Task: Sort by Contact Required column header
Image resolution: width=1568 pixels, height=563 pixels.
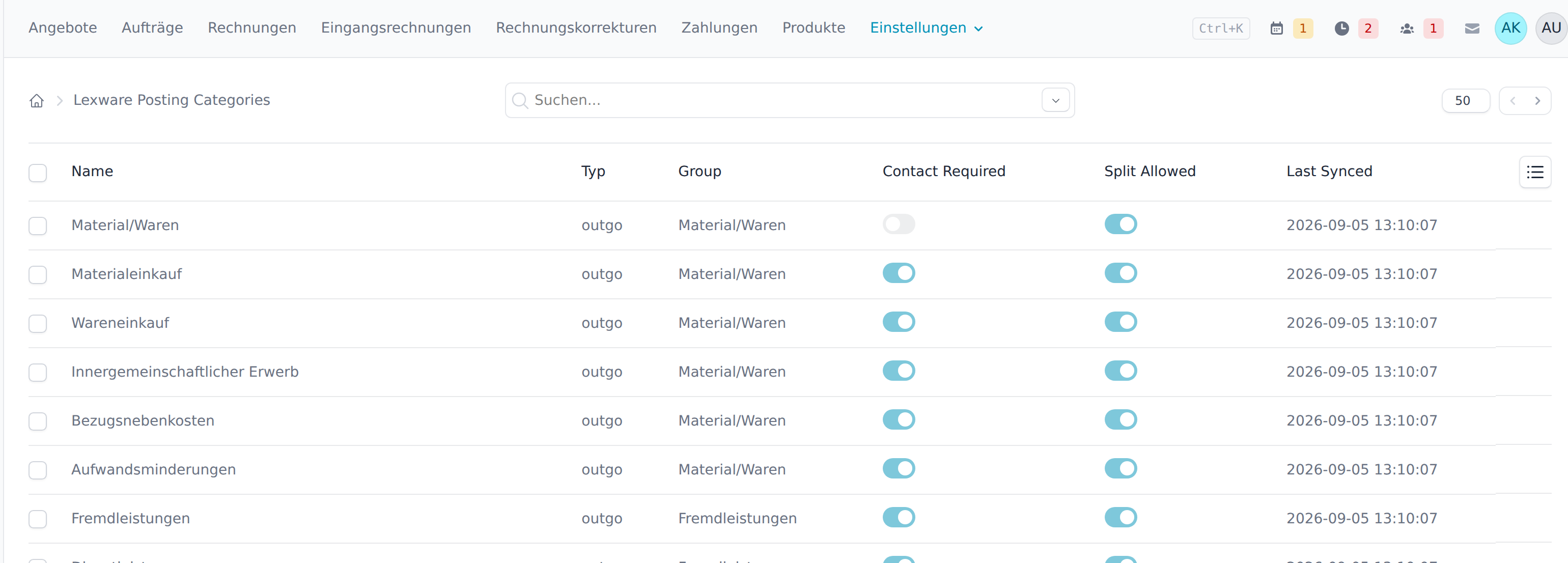Action: point(943,172)
